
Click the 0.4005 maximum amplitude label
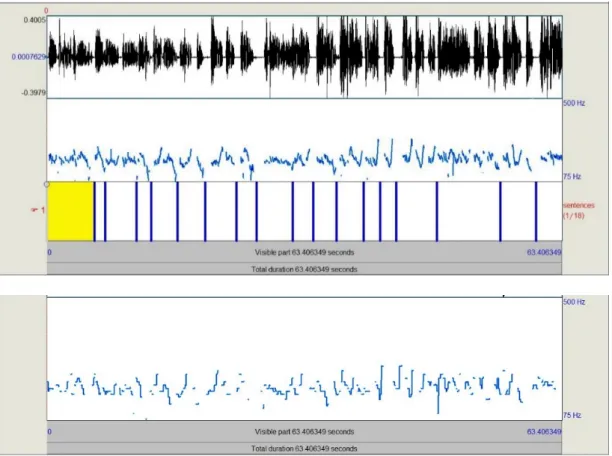[34, 20]
